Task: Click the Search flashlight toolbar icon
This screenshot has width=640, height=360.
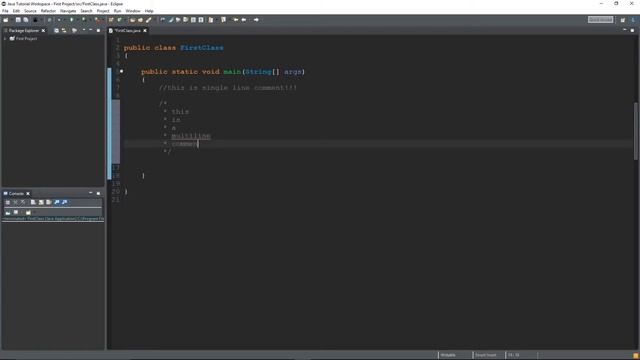Action: pyautogui.click(x=149, y=20)
